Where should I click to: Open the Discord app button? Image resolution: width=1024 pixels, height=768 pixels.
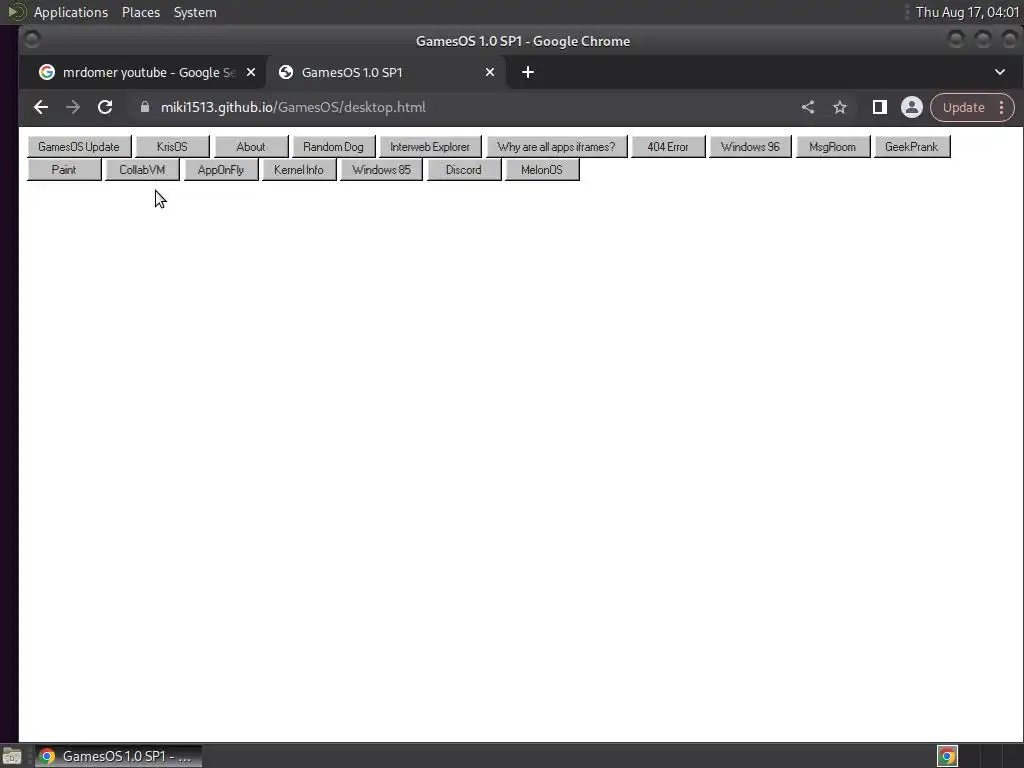[464, 170]
